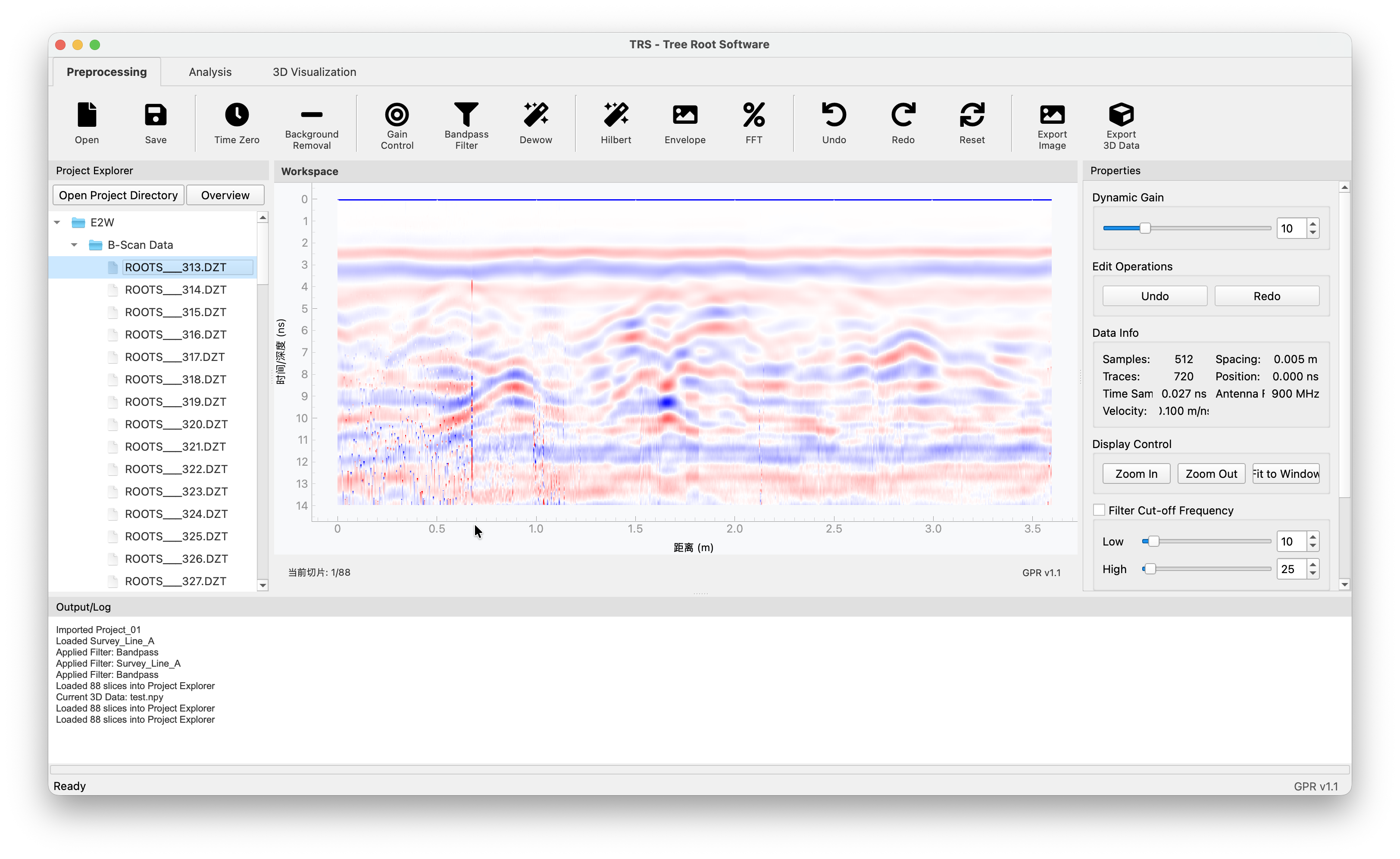
Task: Click Open Project Directory button
Action: click(x=118, y=195)
